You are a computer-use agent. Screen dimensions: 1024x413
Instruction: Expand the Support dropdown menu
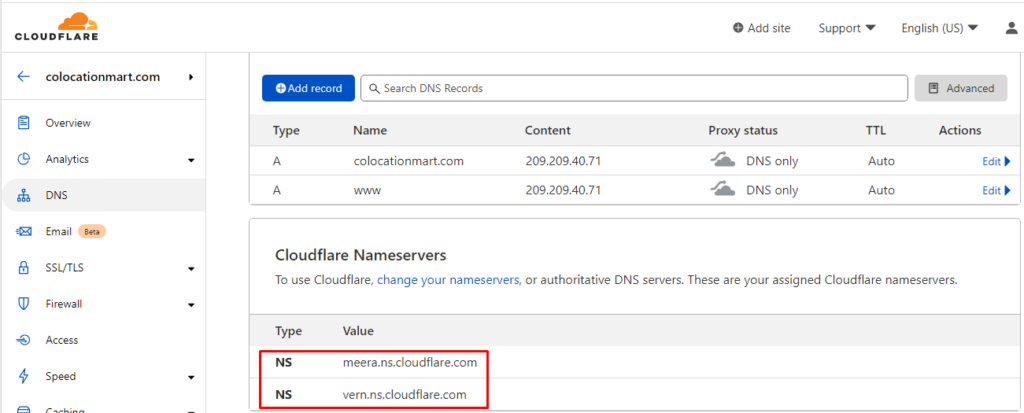[847, 28]
